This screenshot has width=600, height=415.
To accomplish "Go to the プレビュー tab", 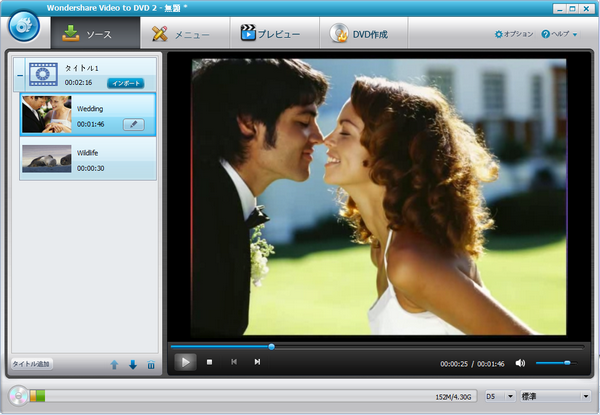I will [274, 34].
